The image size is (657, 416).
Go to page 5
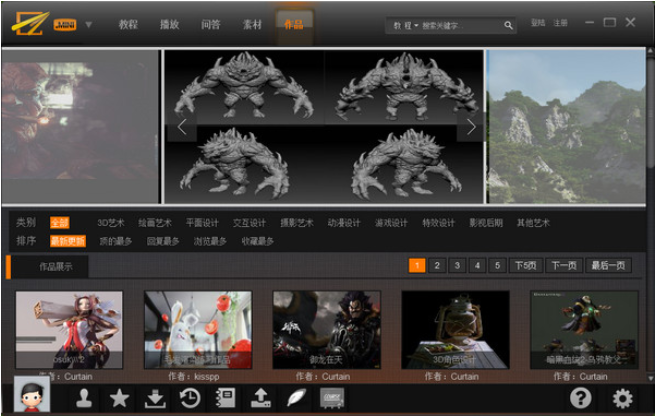click(x=497, y=265)
